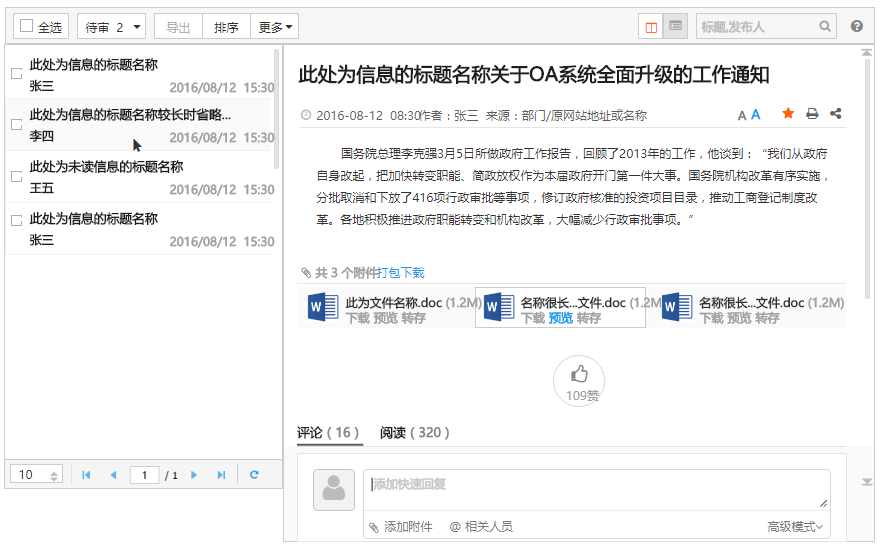This screenshot has width=885, height=544.
Task: Switch to split column view icon
Action: click(x=652, y=27)
